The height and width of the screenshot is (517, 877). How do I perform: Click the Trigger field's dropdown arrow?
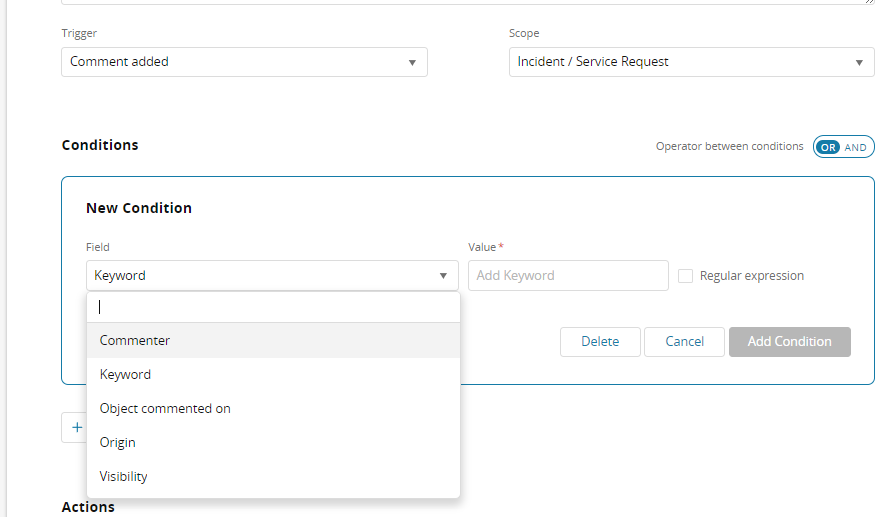click(x=412, y=62)
